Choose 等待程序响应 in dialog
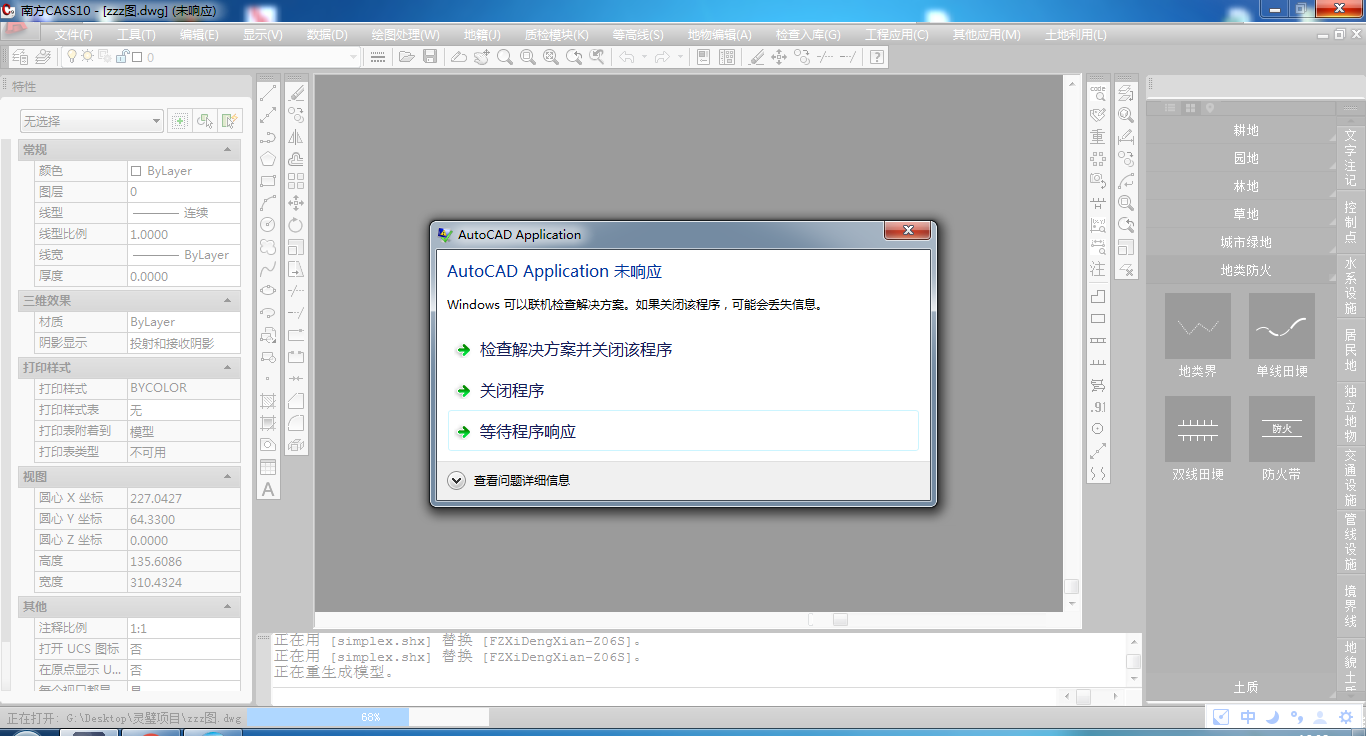This screenshot has height=736, width=1366. pos(683,431)
